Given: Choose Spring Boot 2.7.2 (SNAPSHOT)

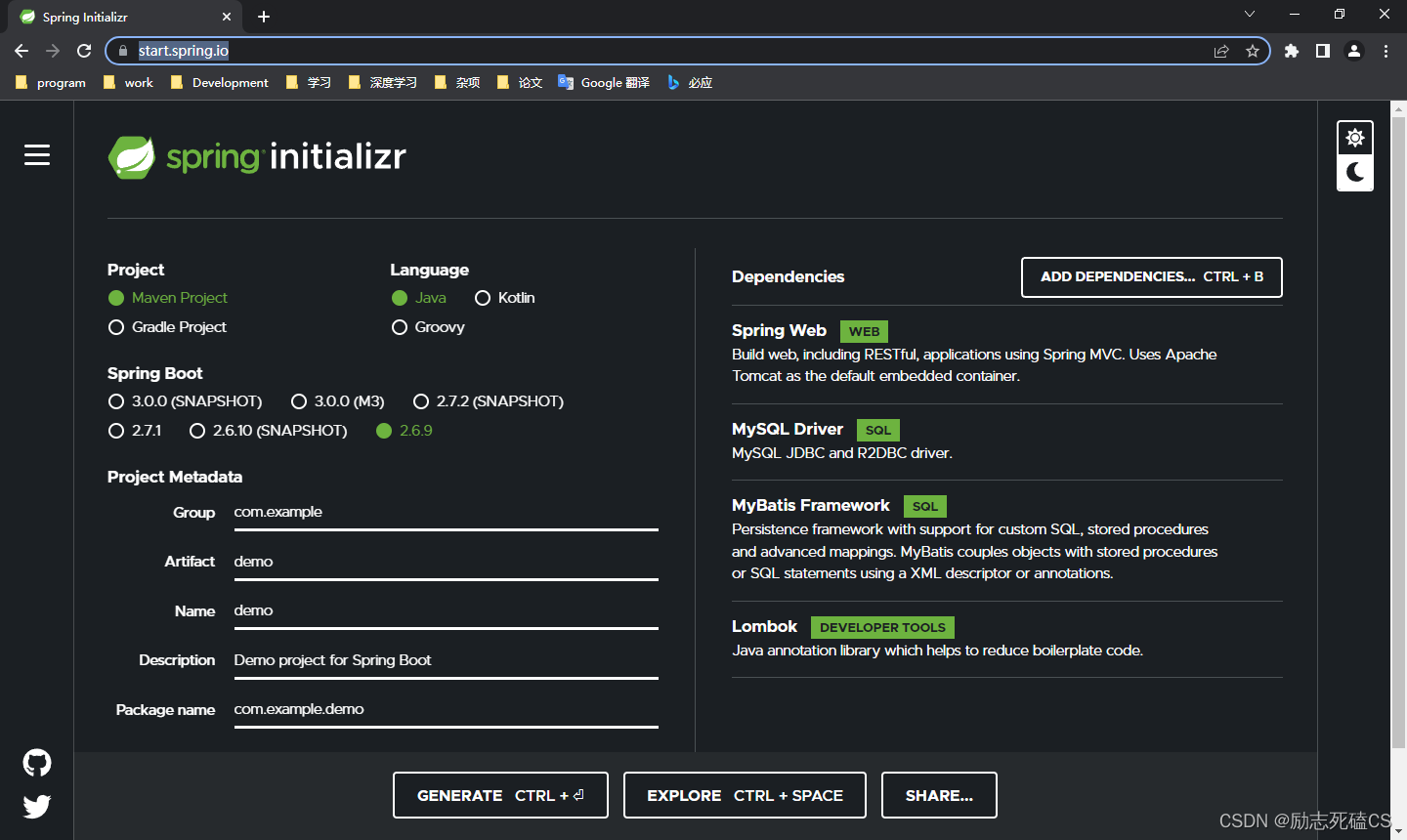Looking at the screenshot, I should (489, 401).
